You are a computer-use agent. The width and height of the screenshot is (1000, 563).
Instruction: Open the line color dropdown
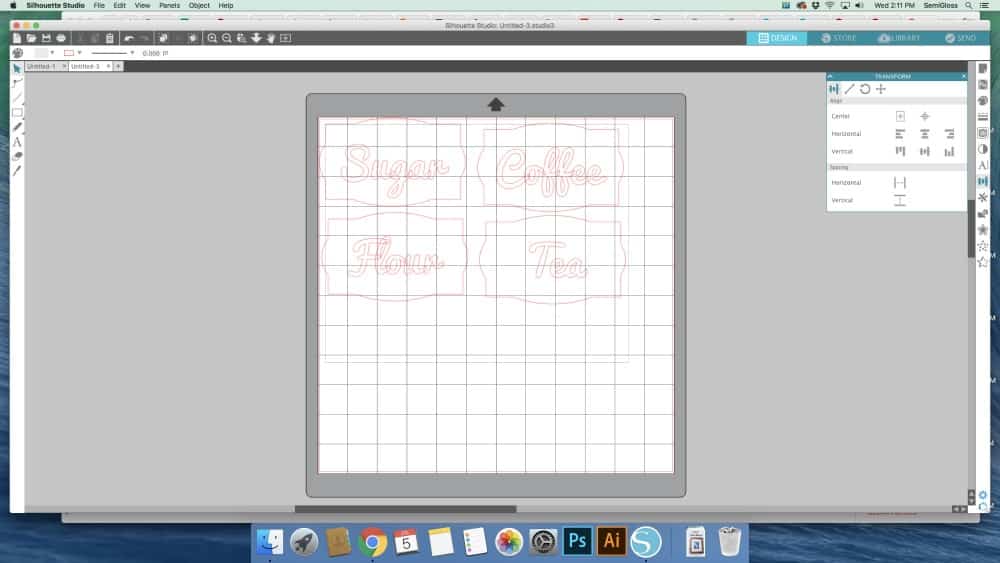[x=80, y=53]
